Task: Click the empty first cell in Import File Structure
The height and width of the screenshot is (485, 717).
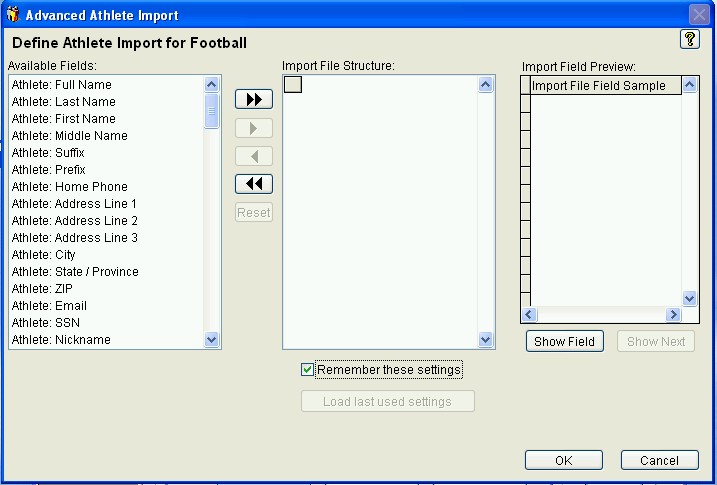Action: click(293, 85)
